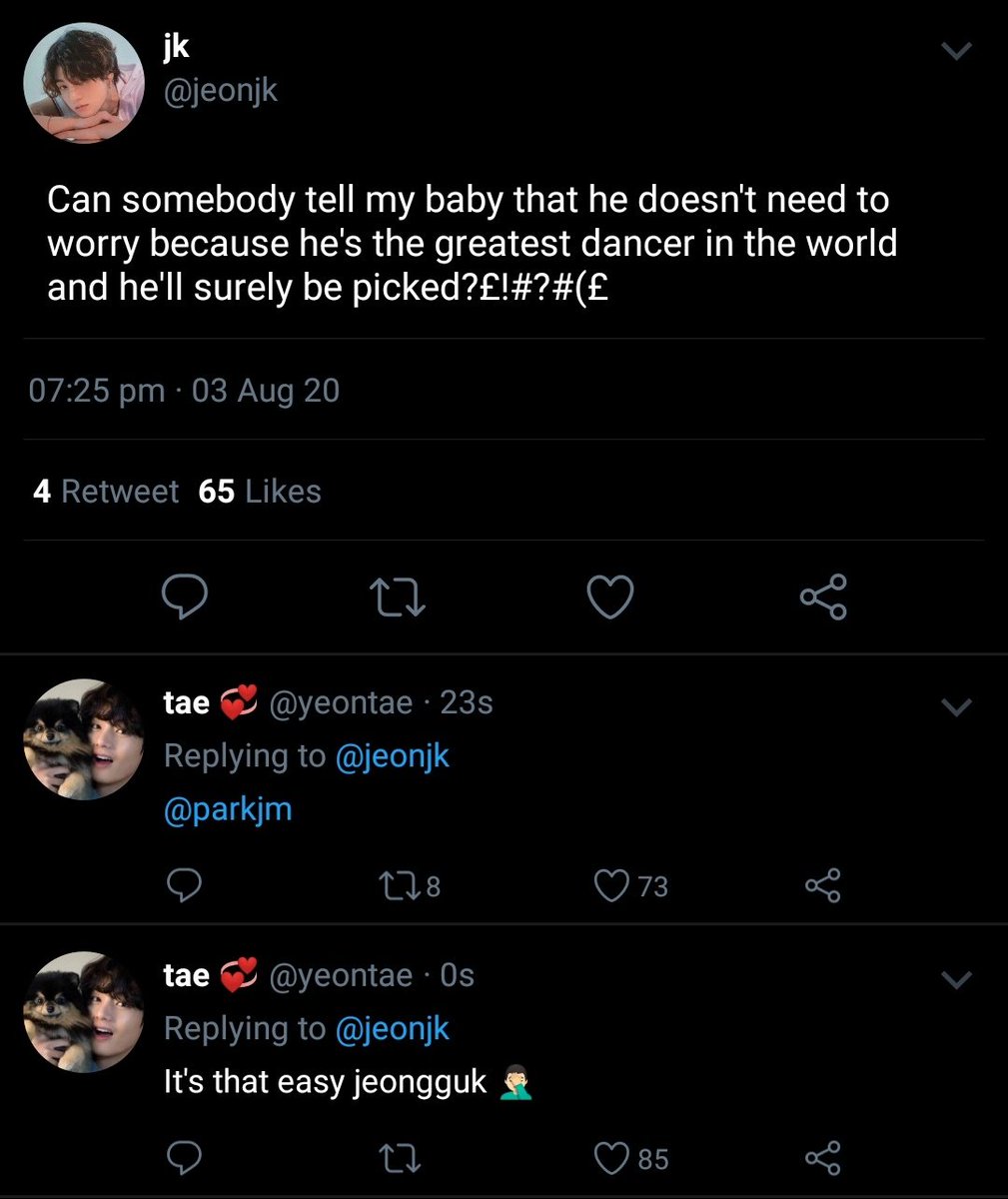The height and width of the screenshot is (1199, 1008).
Task: Share the 'It's that easy jeongguk' tweet
Action: coord(822,1158)
